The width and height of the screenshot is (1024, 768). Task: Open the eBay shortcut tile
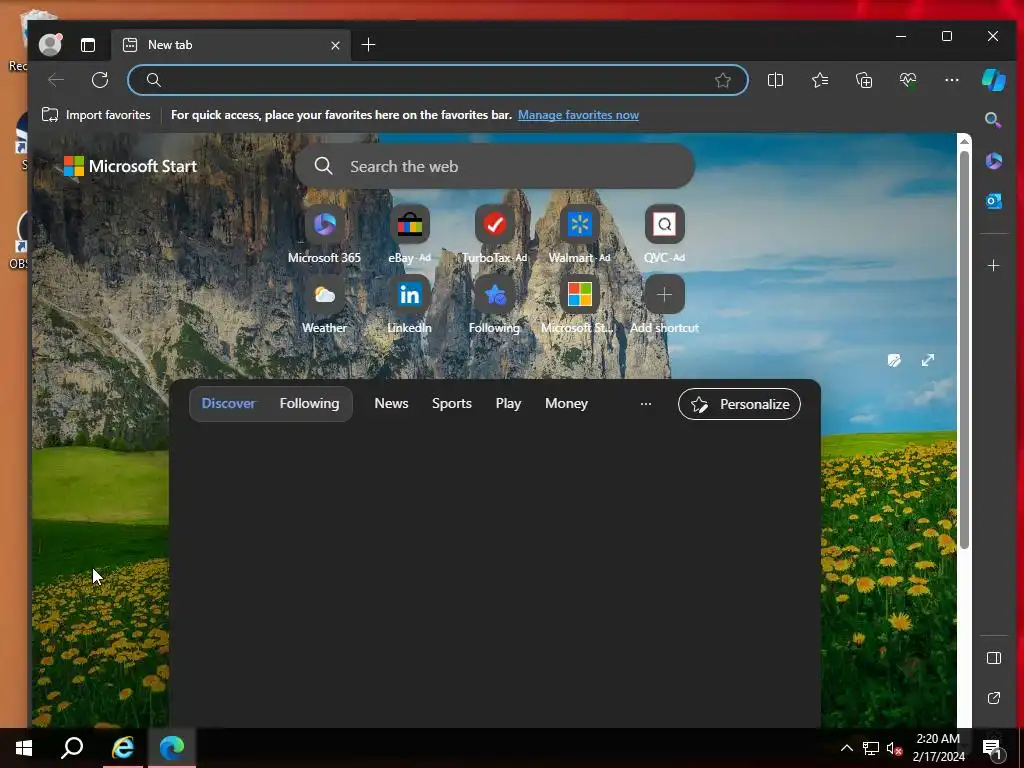[409, 234]
